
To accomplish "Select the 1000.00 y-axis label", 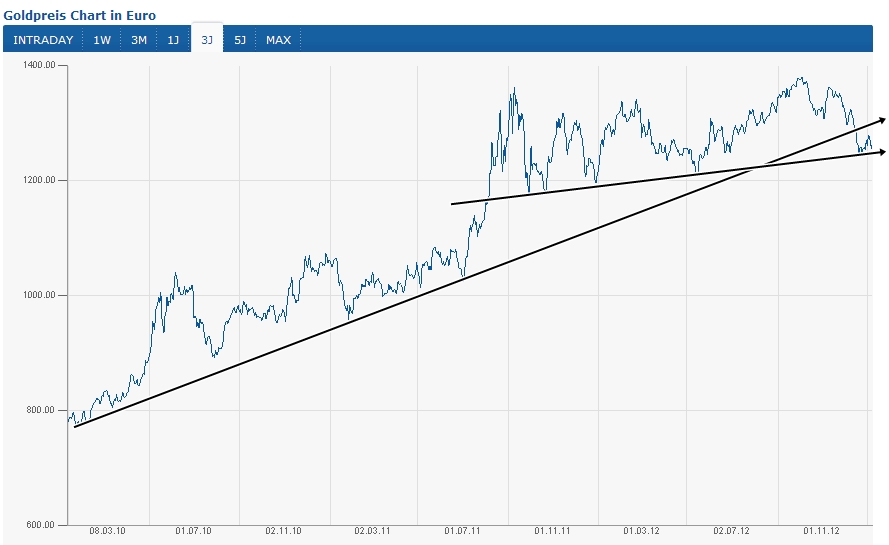I will [x=41, y=295].
